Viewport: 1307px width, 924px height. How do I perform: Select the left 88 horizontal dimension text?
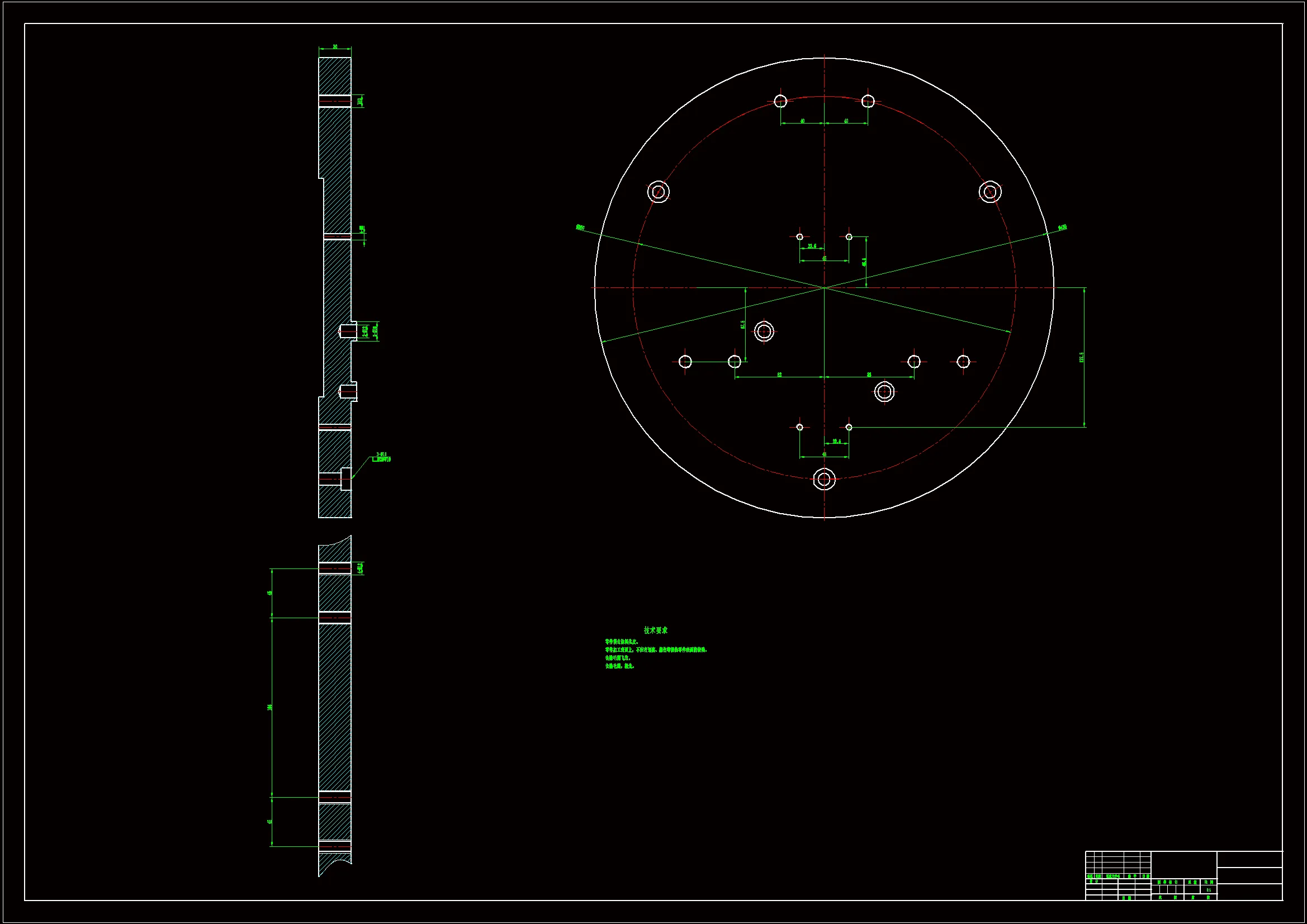779,375
